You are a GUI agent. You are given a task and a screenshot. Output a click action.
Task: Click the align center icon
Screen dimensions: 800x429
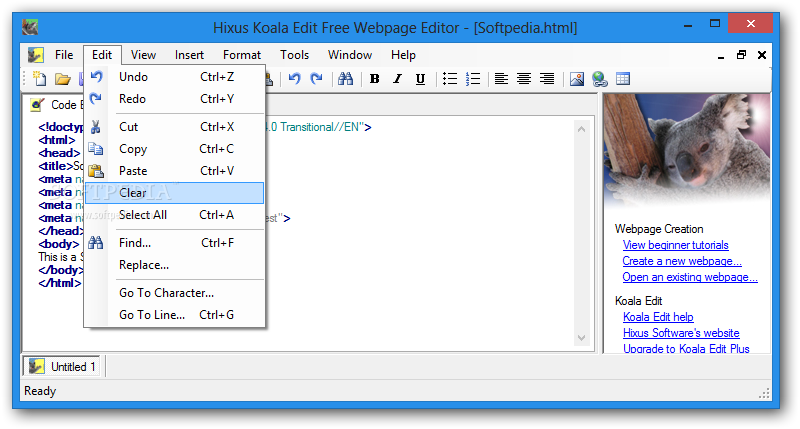[524, 79]
